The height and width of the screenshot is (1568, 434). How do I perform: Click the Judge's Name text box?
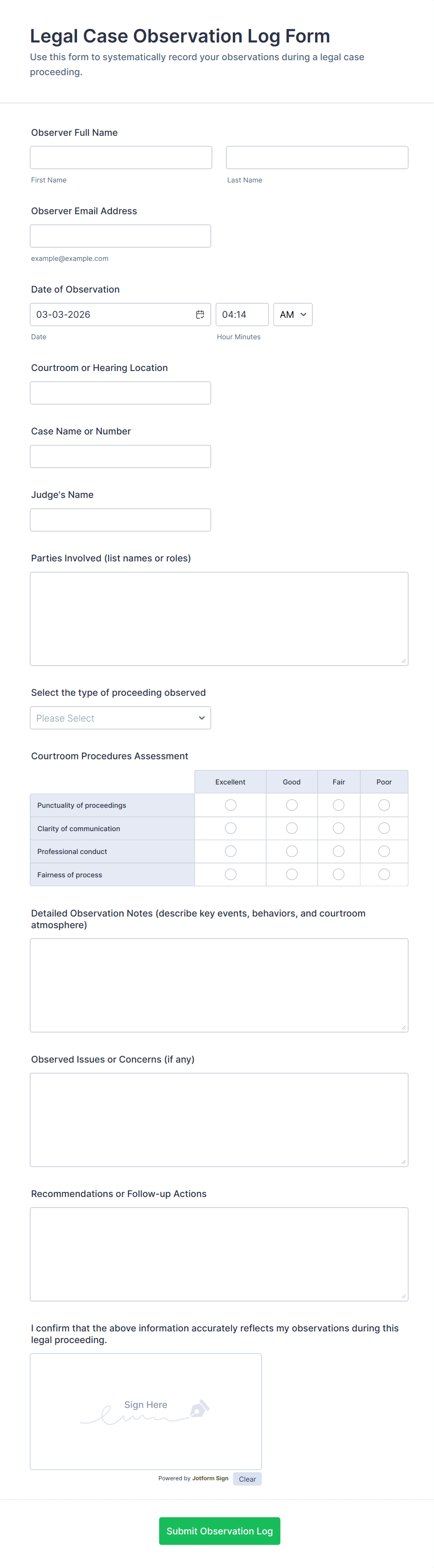(120, 520)
